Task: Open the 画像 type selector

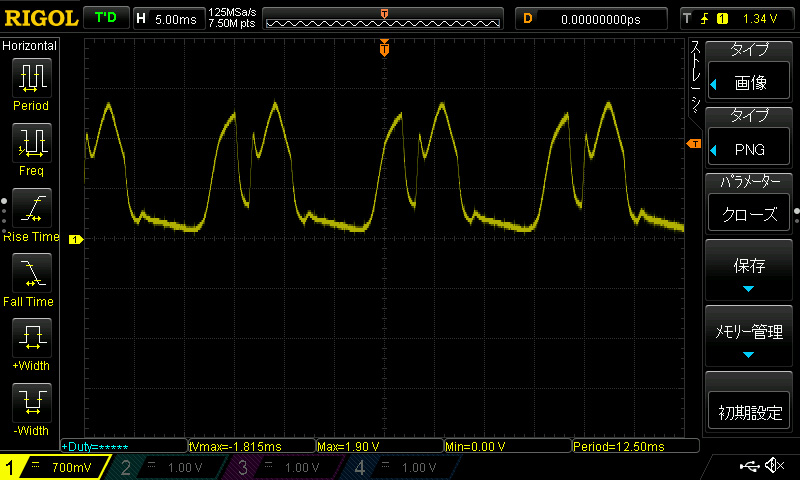Action: coord(749,84)
